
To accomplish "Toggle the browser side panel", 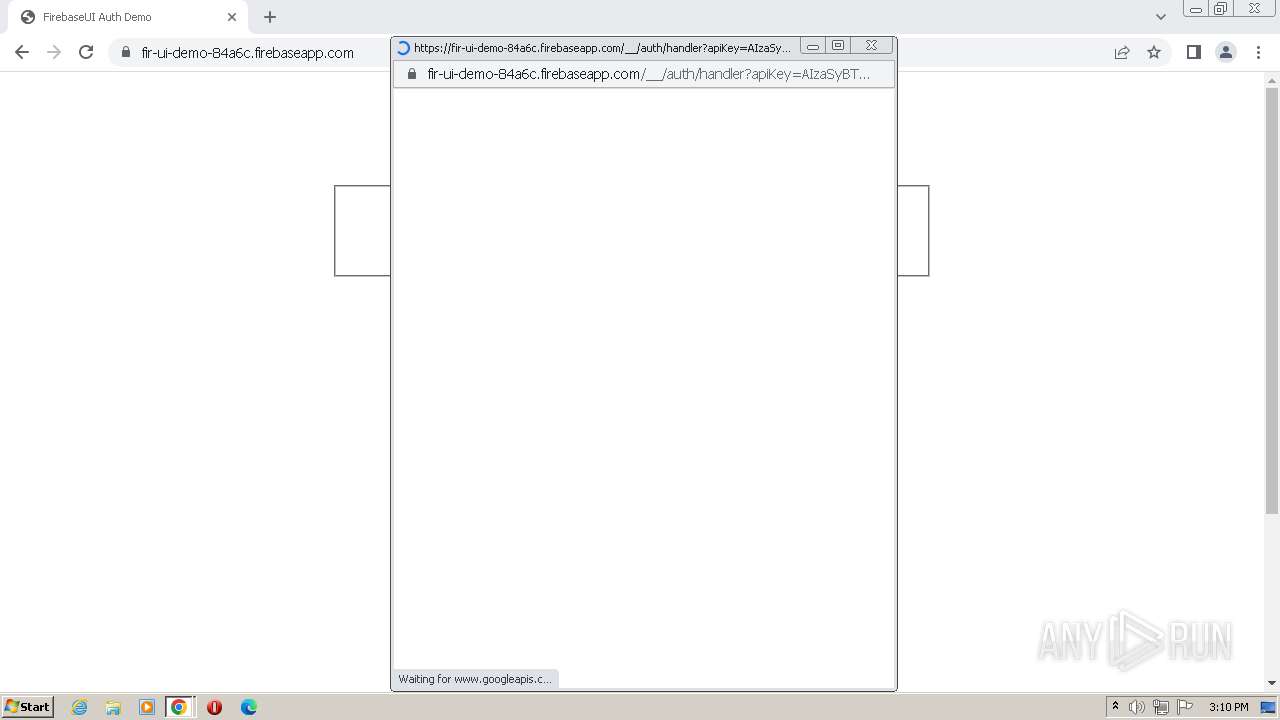I will pyautogui.click(x=1193, y=52).
